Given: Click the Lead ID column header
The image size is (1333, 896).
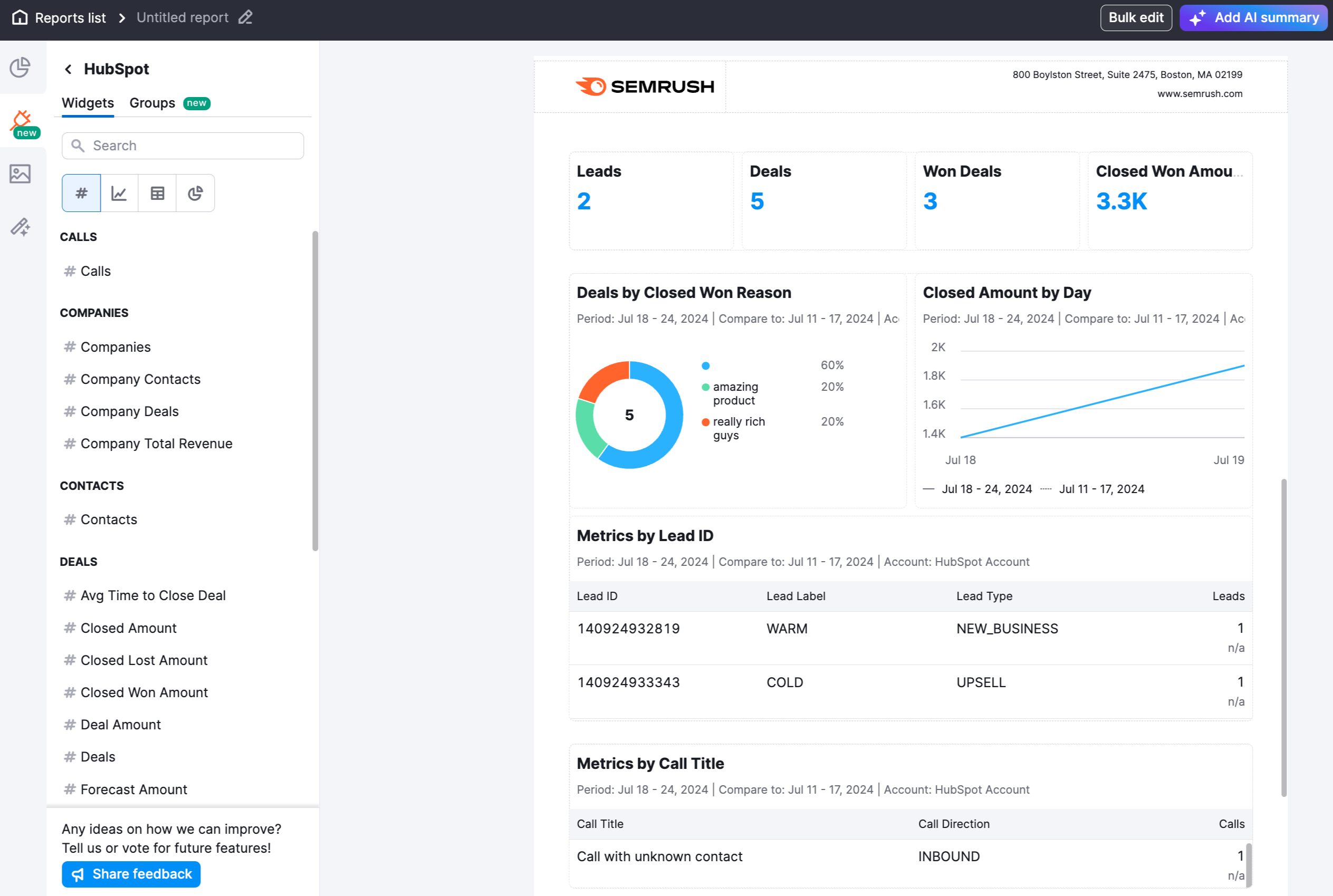Looking at the screenshot, I should click(597, 596).
